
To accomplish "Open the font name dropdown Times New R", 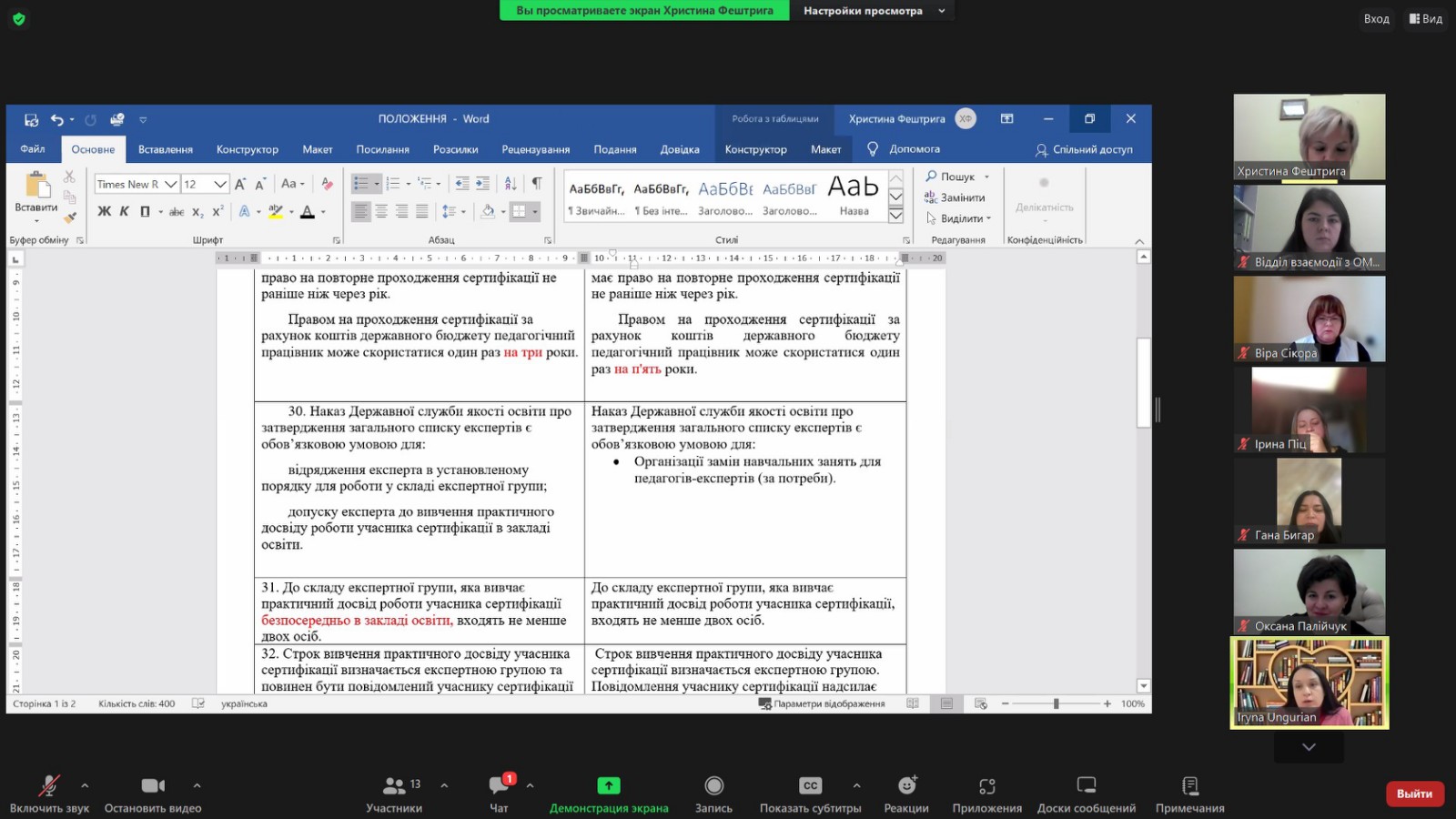I will [170, 184].
